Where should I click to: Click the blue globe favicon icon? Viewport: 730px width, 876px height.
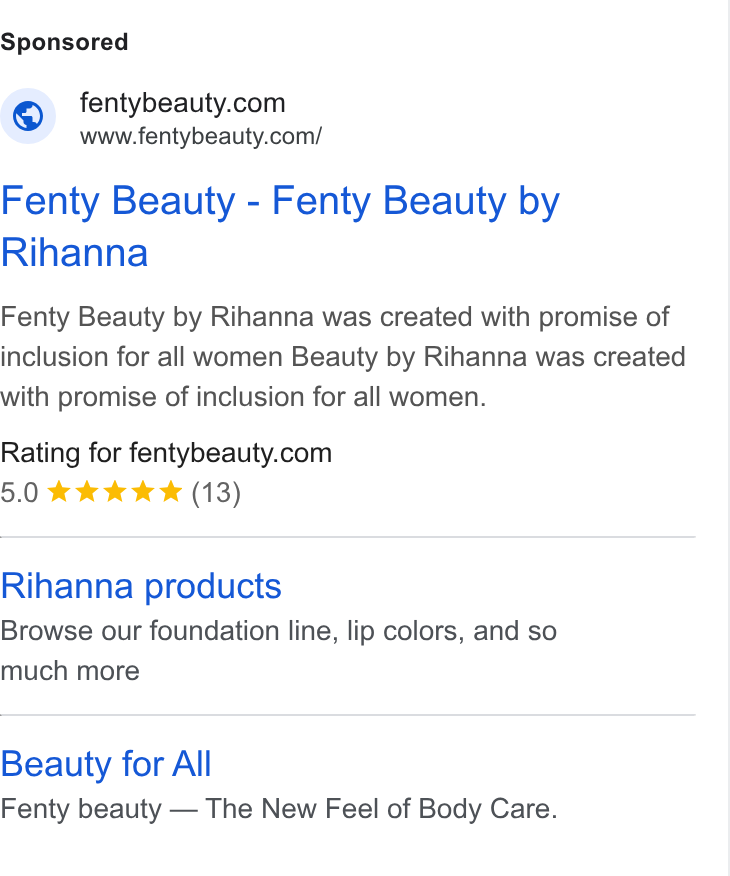[x=28, y=116]
